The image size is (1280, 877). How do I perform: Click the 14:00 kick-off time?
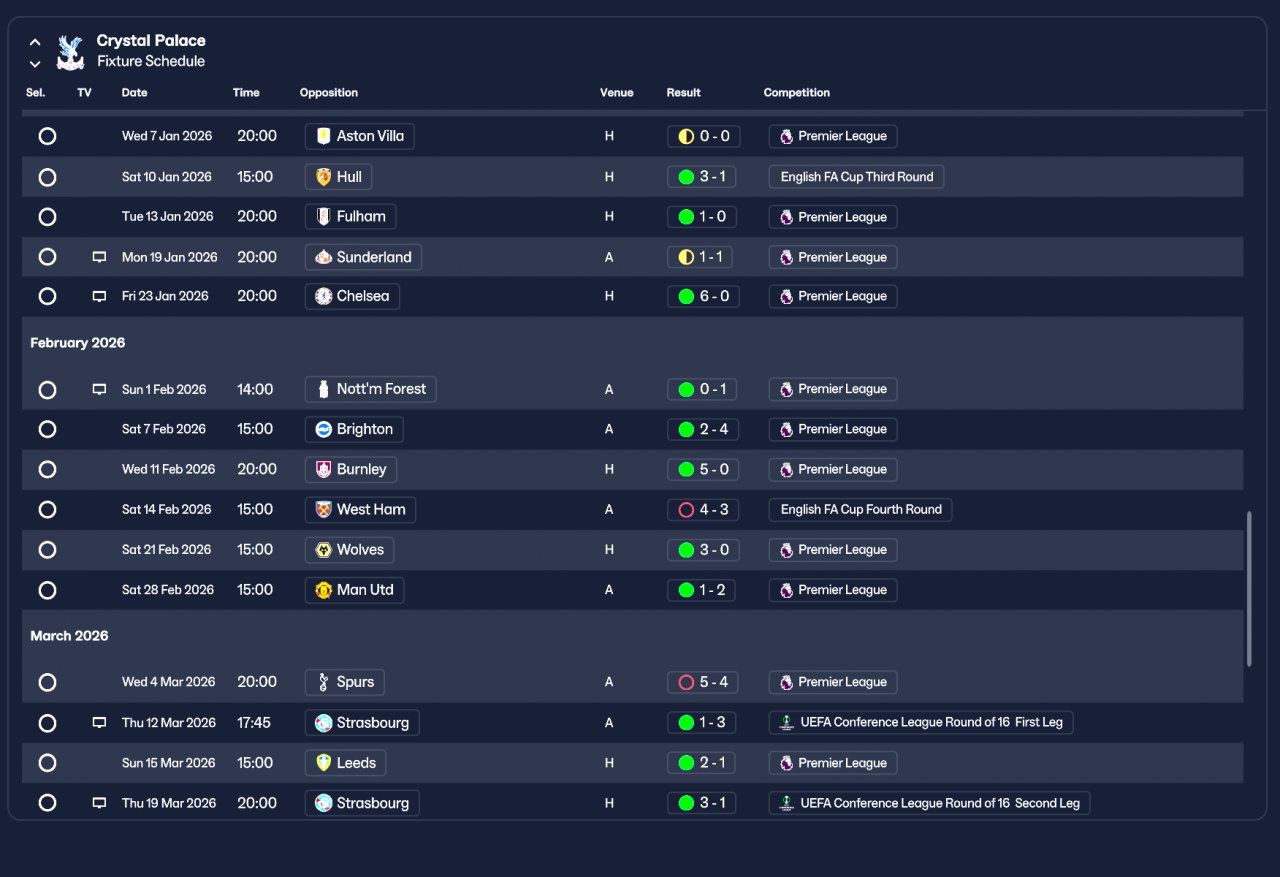[255, 389]
